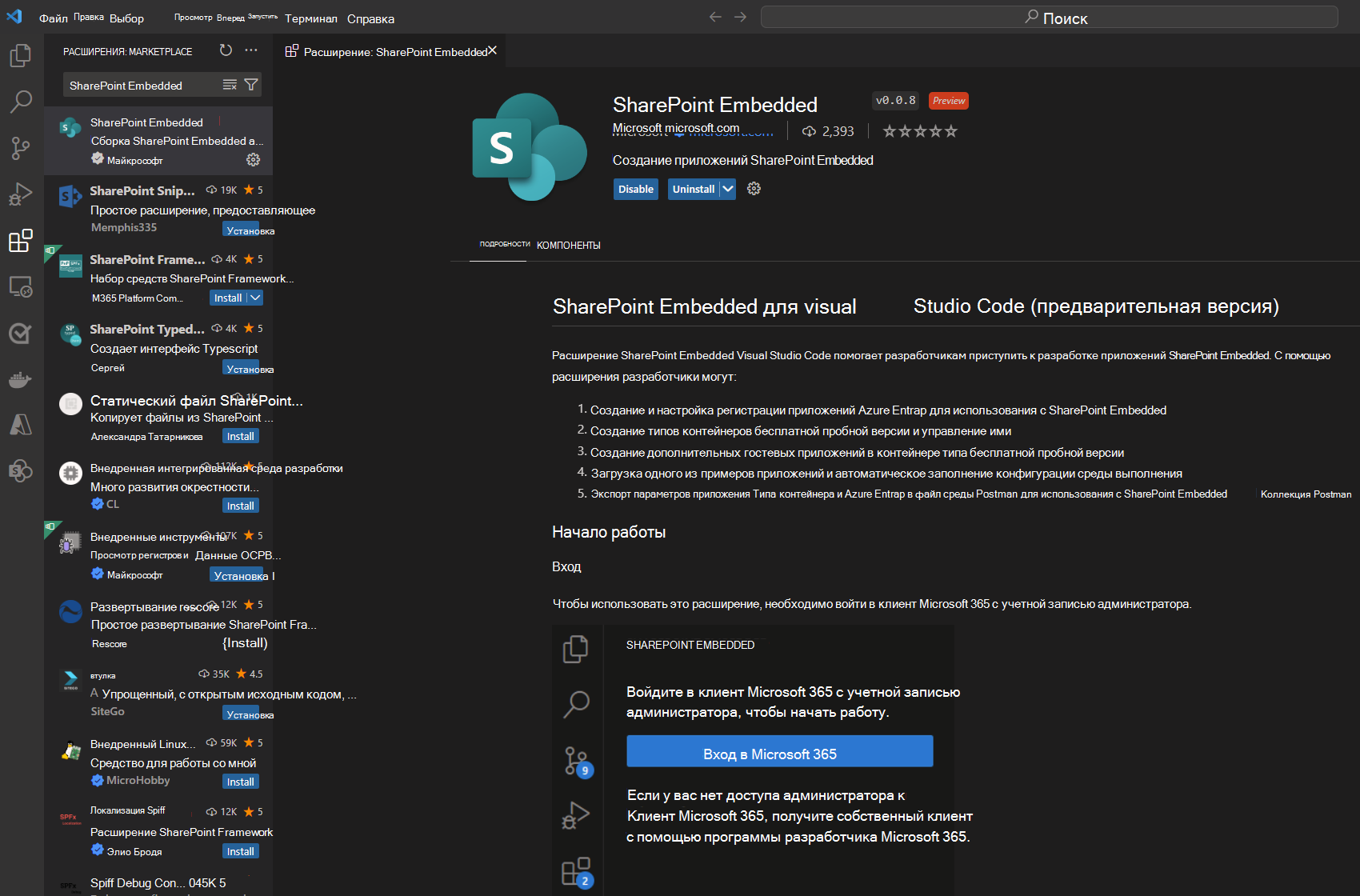Open Run and Debug view
This screenshot has height=896, width=1360.
click(x=21, y=194)
